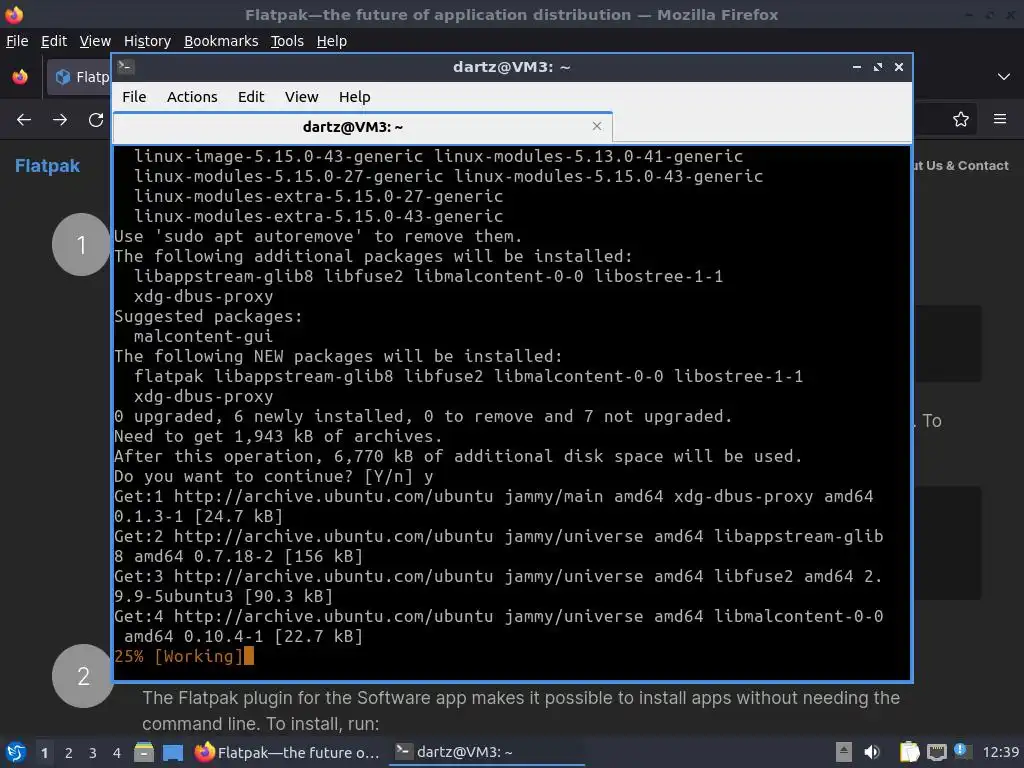The height and width of the screenshot is (768, 1024).
Task: Open the Lubuntu application menu
Action: [16, 752]
